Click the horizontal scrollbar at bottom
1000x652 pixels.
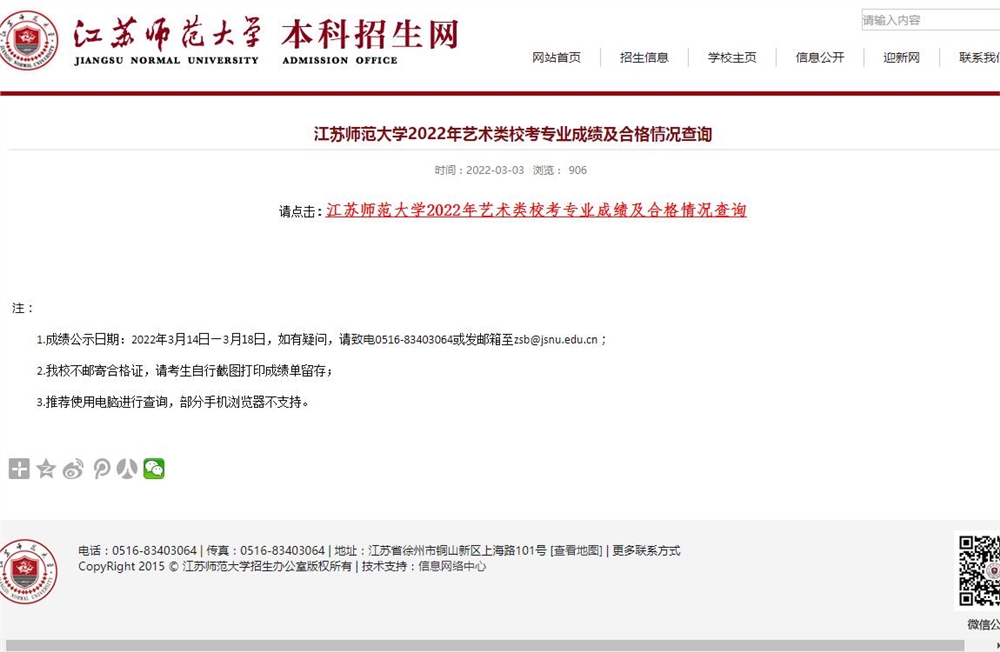[485, 646]
